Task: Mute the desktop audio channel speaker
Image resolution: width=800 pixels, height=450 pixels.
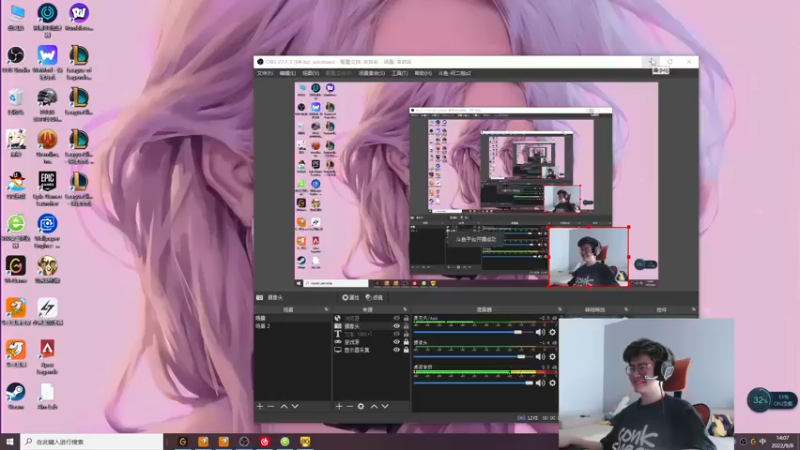Action: (x=540, y=383)
